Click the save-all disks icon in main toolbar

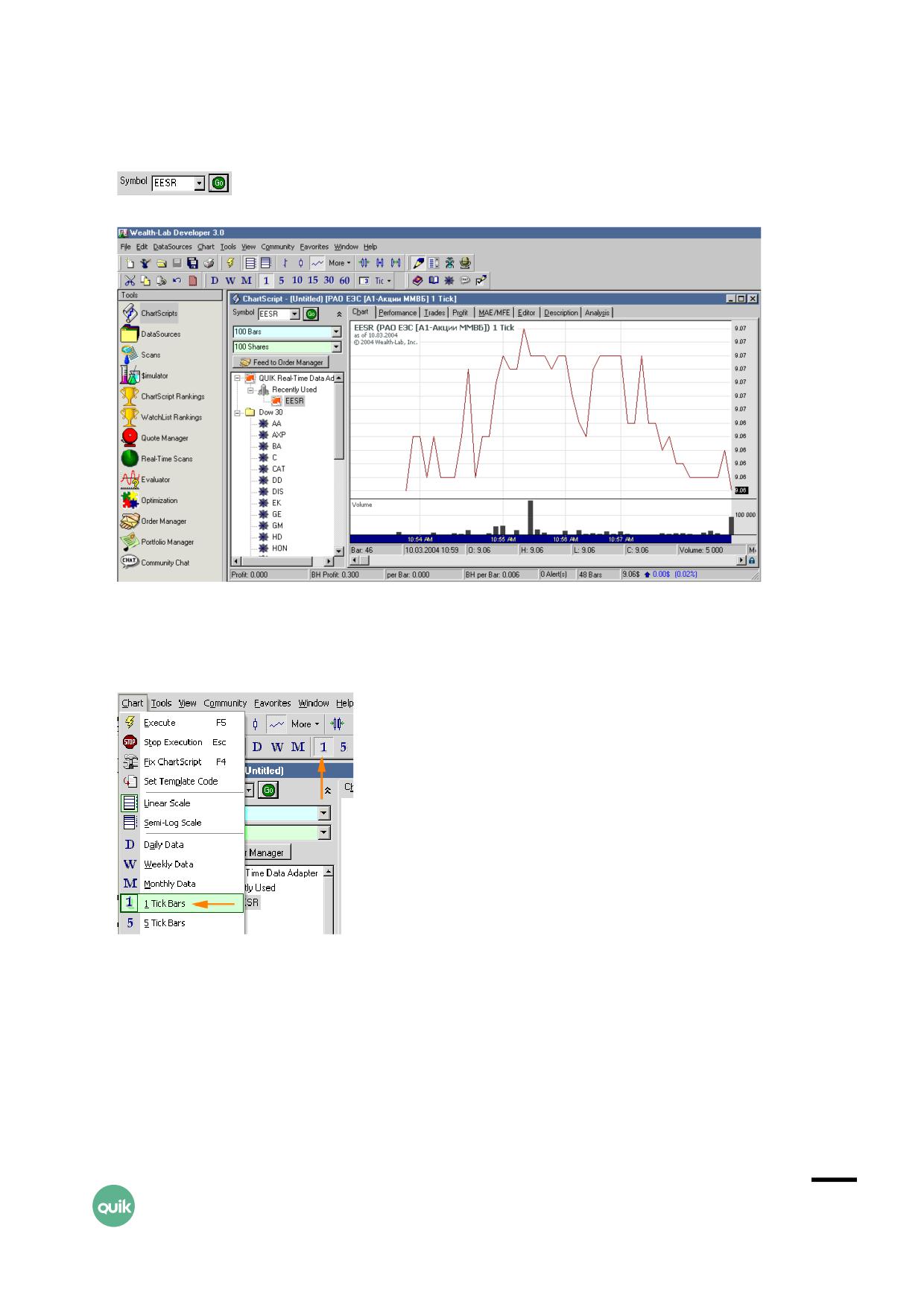coord(192,263)
